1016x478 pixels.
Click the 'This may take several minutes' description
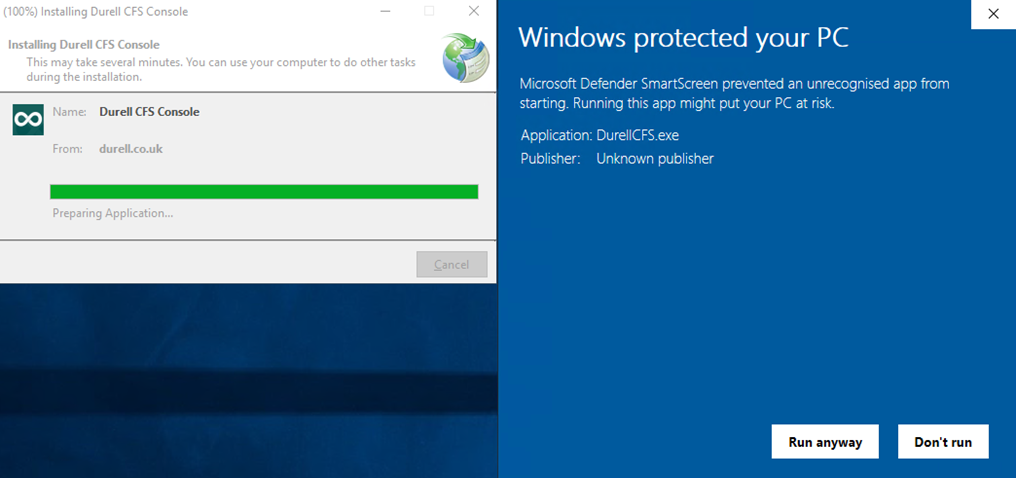(221, 69)
